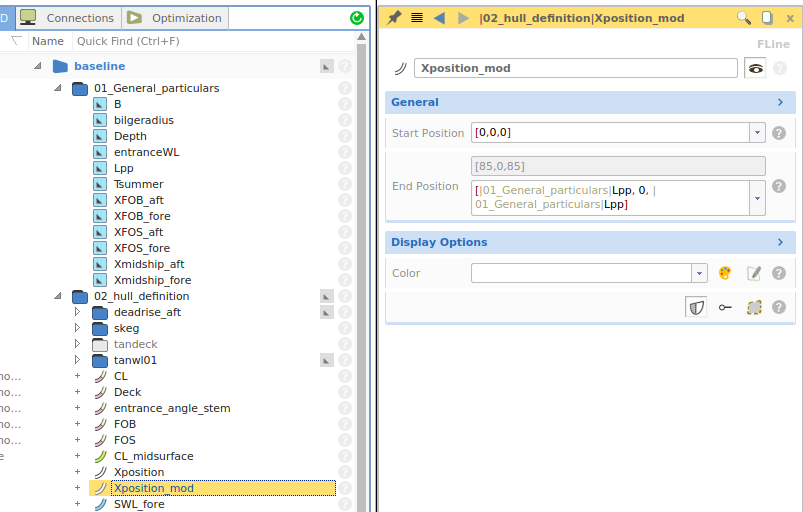Screen dimensions: 803x512
Task: Go forward with the gray right arrow
Action: (x=463, y=18)
